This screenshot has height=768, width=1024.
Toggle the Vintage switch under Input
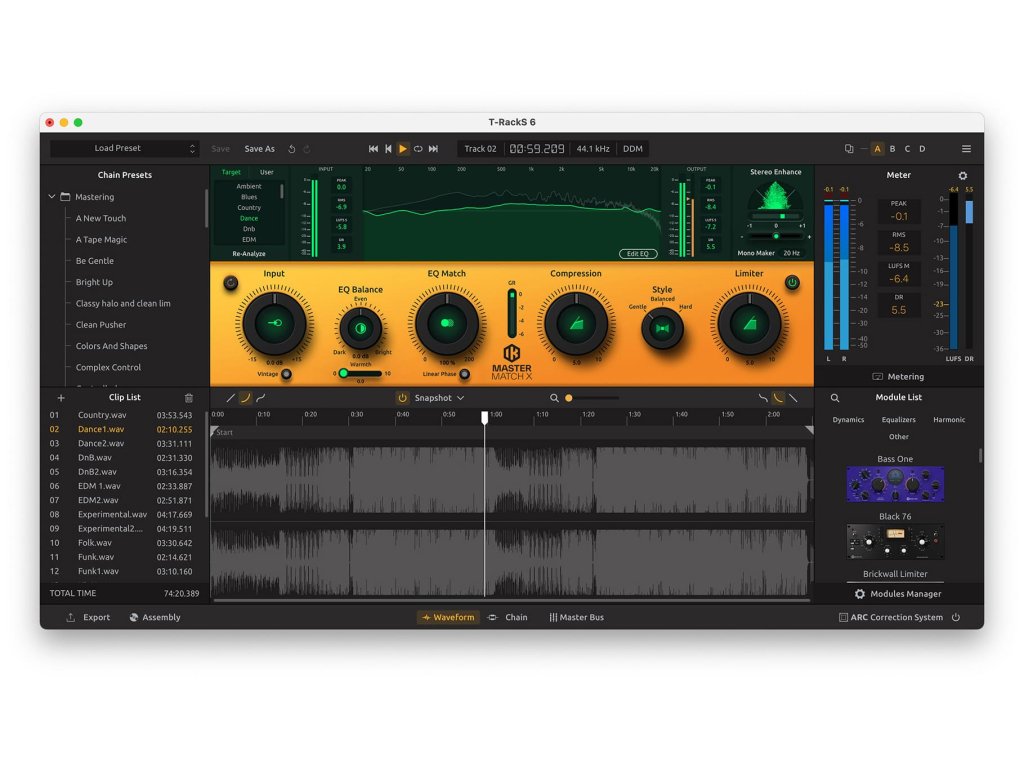(286, 374)
